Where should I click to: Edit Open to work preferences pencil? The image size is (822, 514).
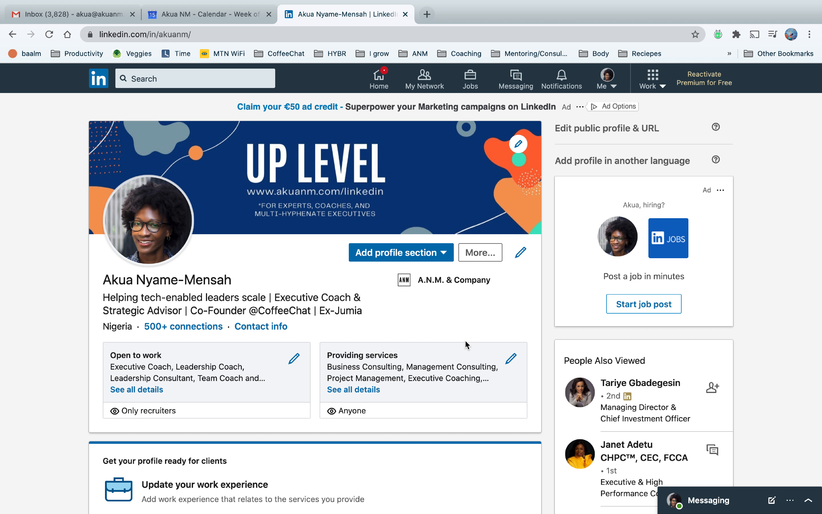pyautogui.click(x=294, y=358)
